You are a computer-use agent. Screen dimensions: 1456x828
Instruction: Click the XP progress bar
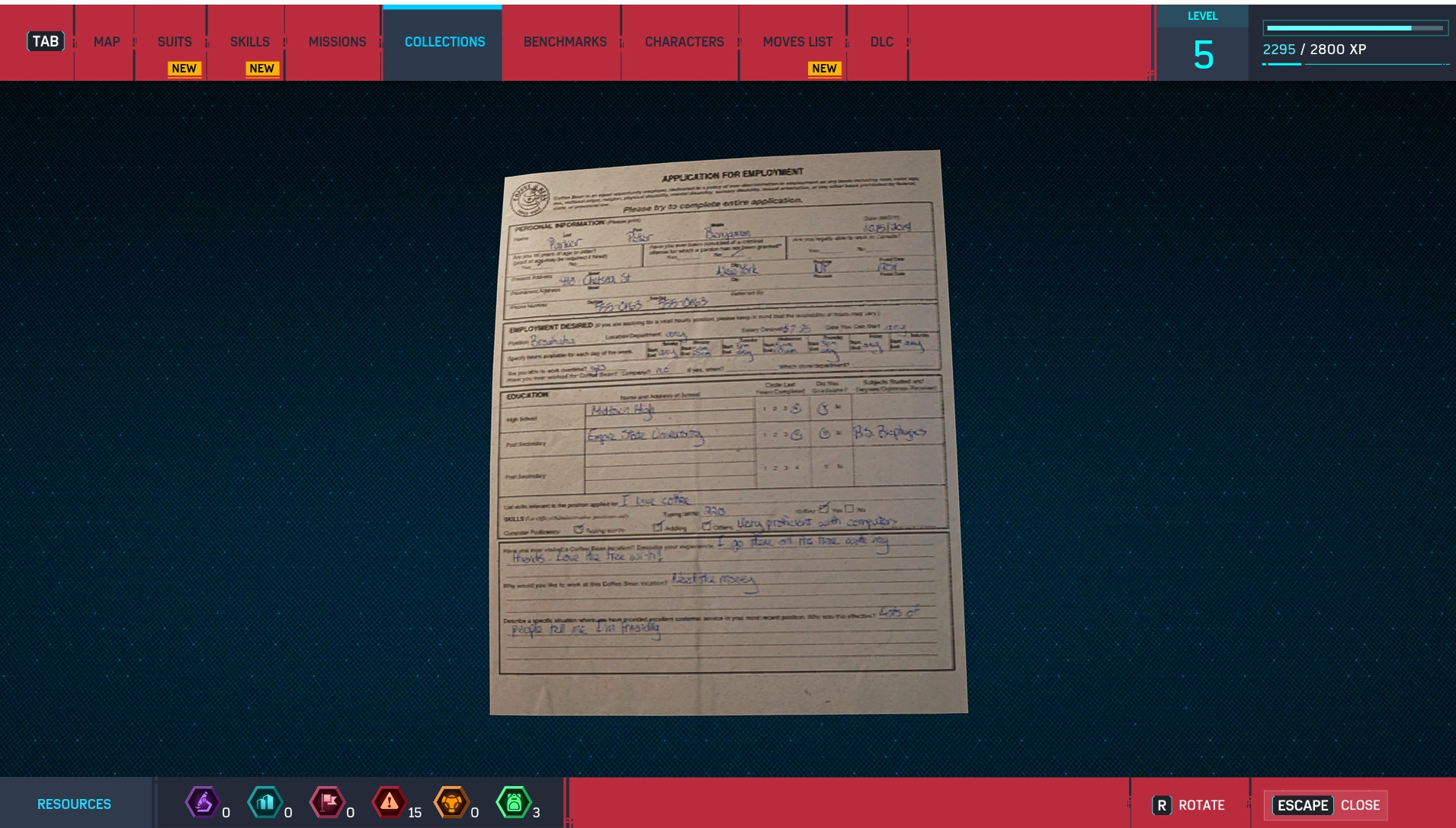[x=1354, y=29]
